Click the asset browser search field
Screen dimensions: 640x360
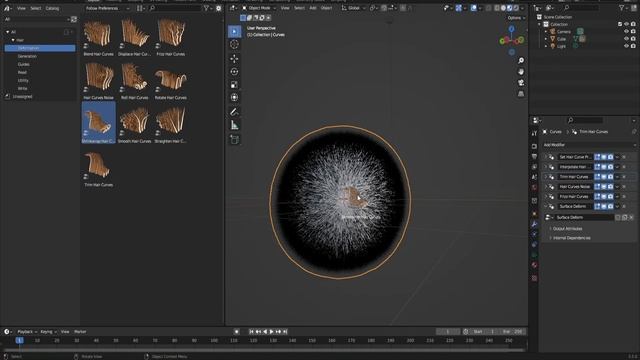pos(176,8)
